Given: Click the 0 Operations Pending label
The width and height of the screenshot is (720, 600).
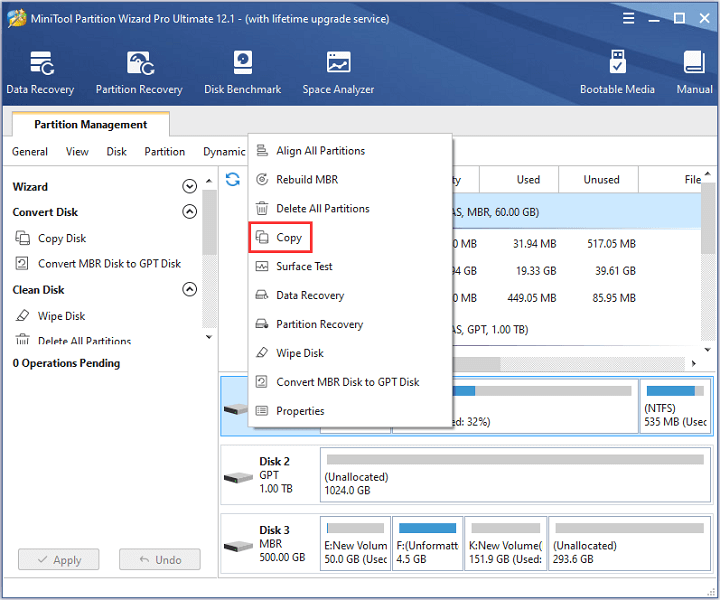Looking at the screenshot, I should point(66,363).
